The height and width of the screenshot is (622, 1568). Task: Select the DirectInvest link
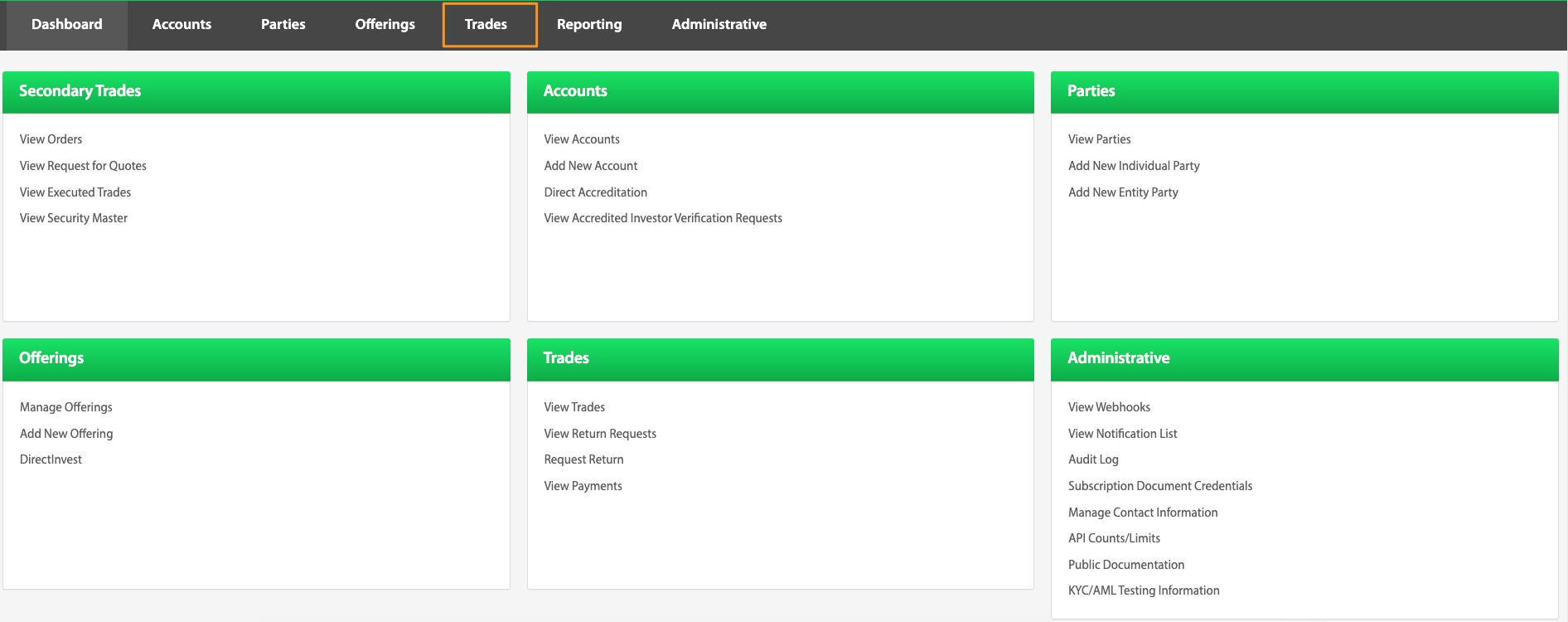[51, 459]
